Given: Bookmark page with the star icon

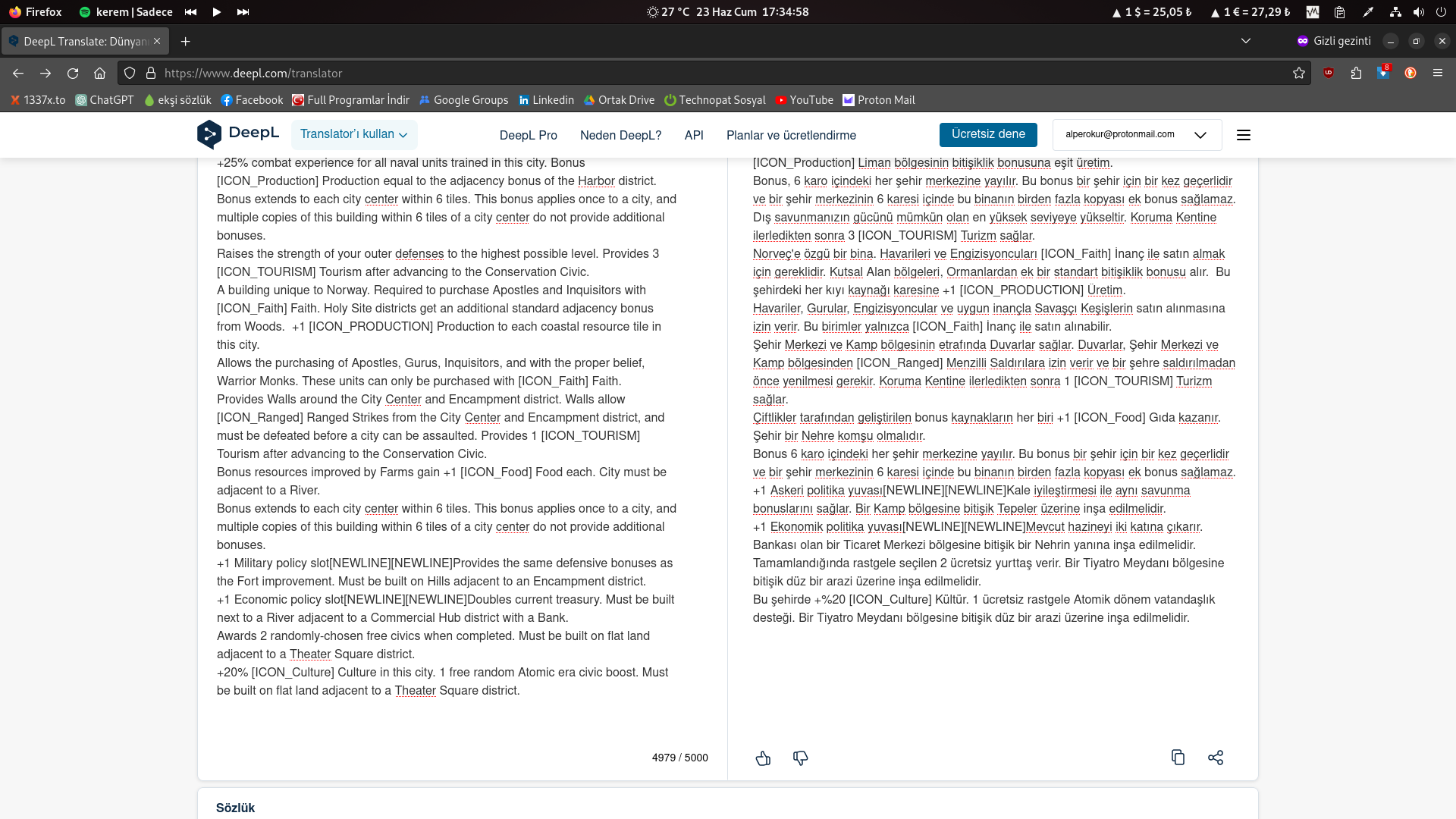Looking at the screenshot, I should click(1299, 73).
